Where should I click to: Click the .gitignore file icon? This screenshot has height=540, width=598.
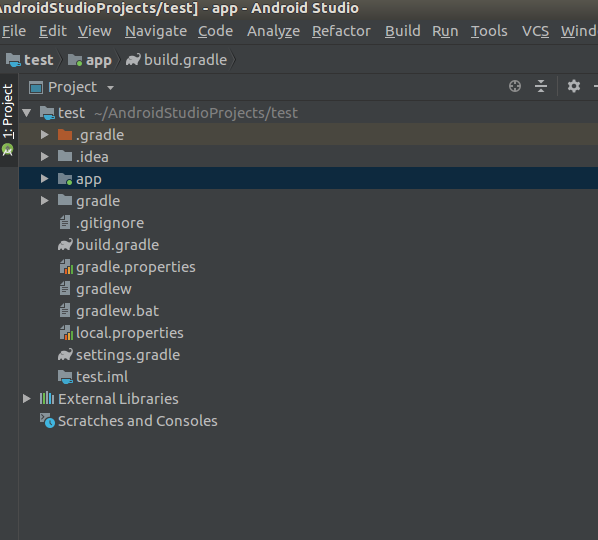[65, 222]
